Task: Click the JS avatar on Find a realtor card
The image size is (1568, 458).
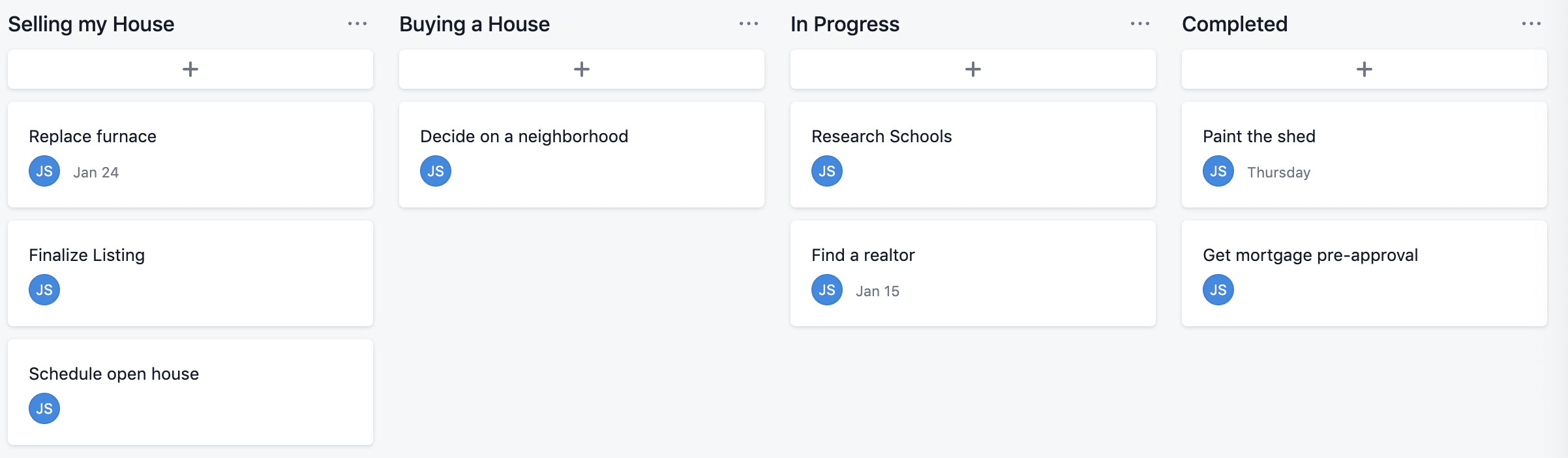Action: [826, 290]
